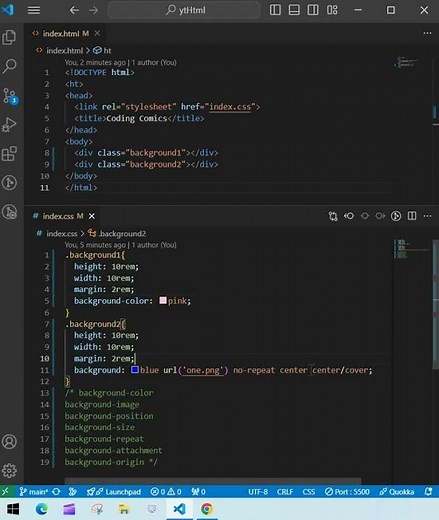Go forward with the right arrow
Viewport: 439px width, 520px height.
(93, 10)
